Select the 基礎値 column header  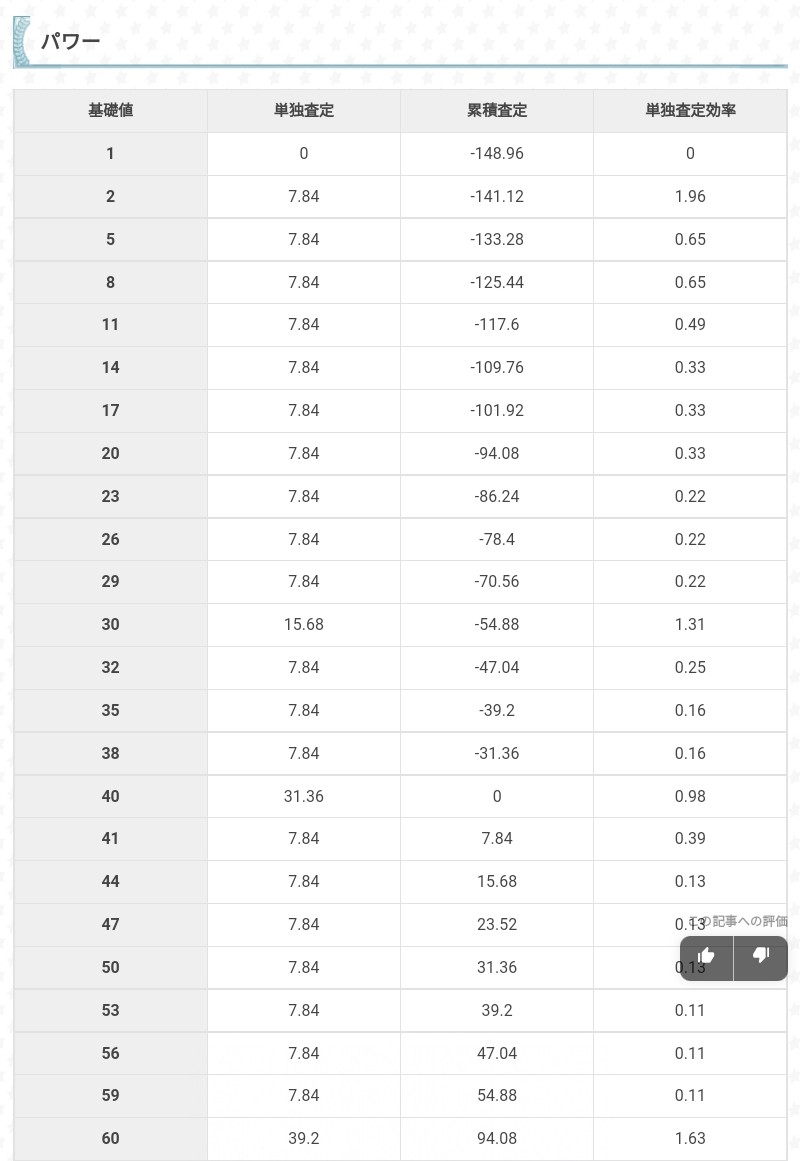[x=110, y=111]
